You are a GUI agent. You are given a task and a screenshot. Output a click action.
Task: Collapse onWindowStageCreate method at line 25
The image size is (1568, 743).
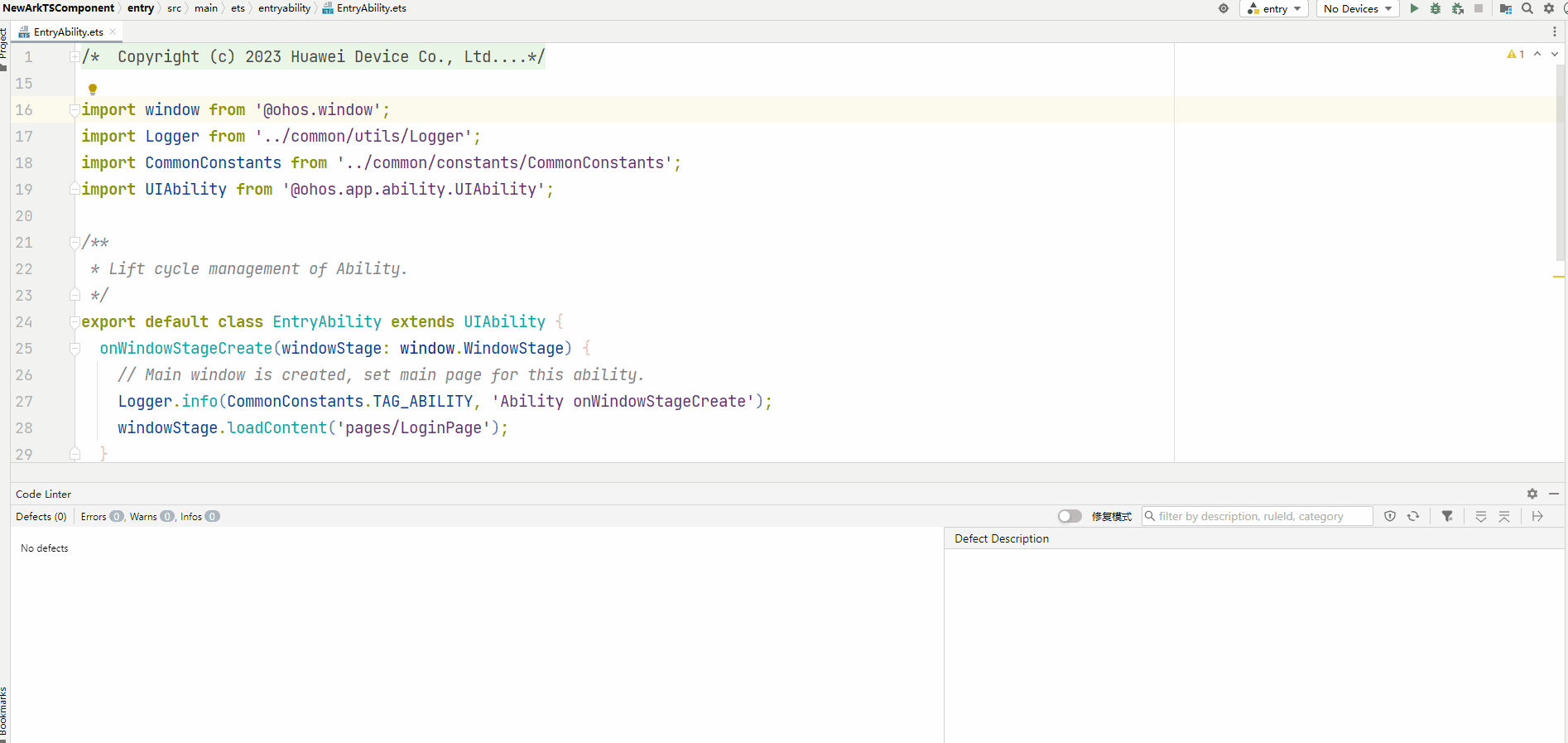click(75, 348)
